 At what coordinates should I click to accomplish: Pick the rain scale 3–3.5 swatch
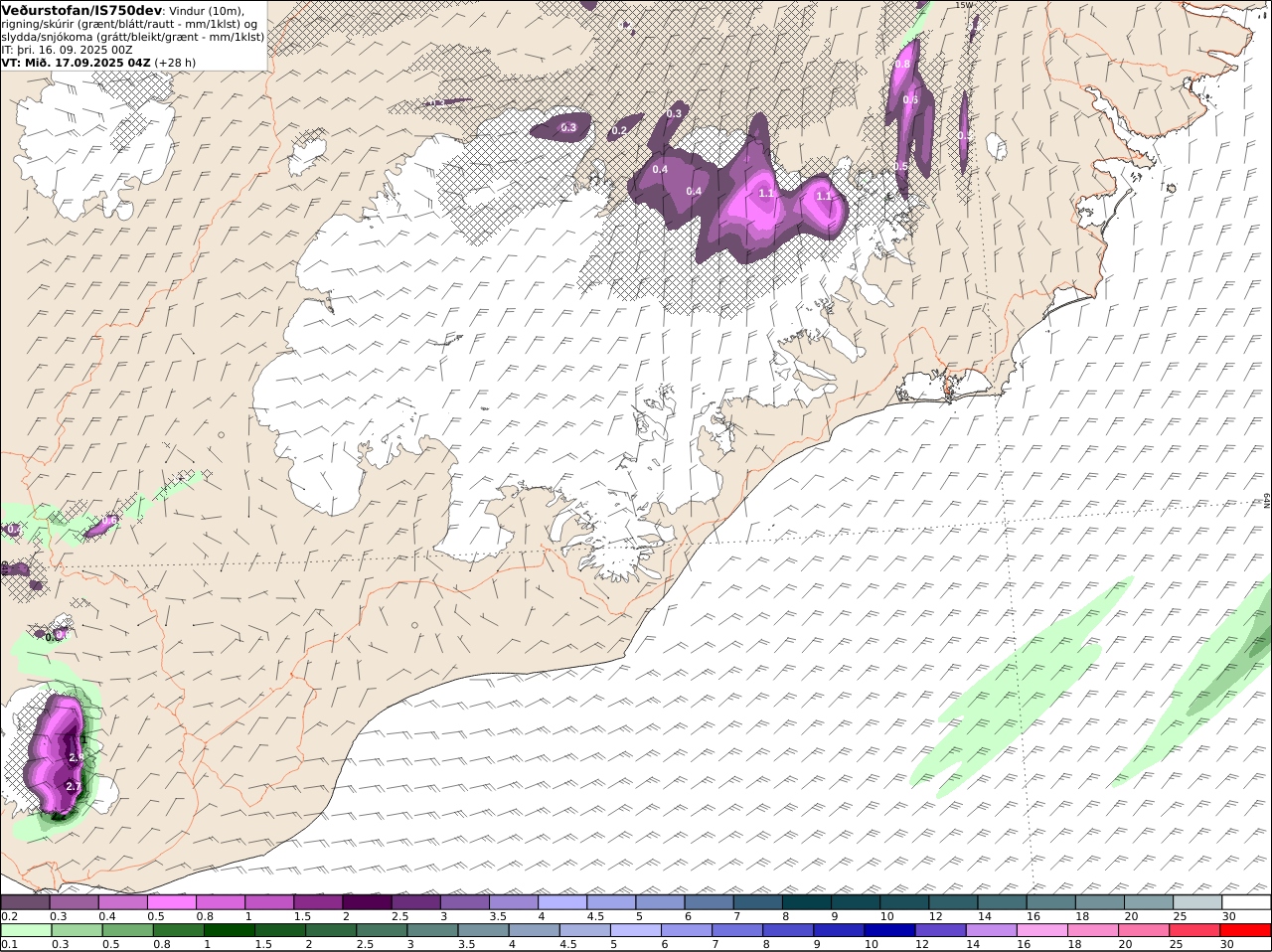coord(431,930)
